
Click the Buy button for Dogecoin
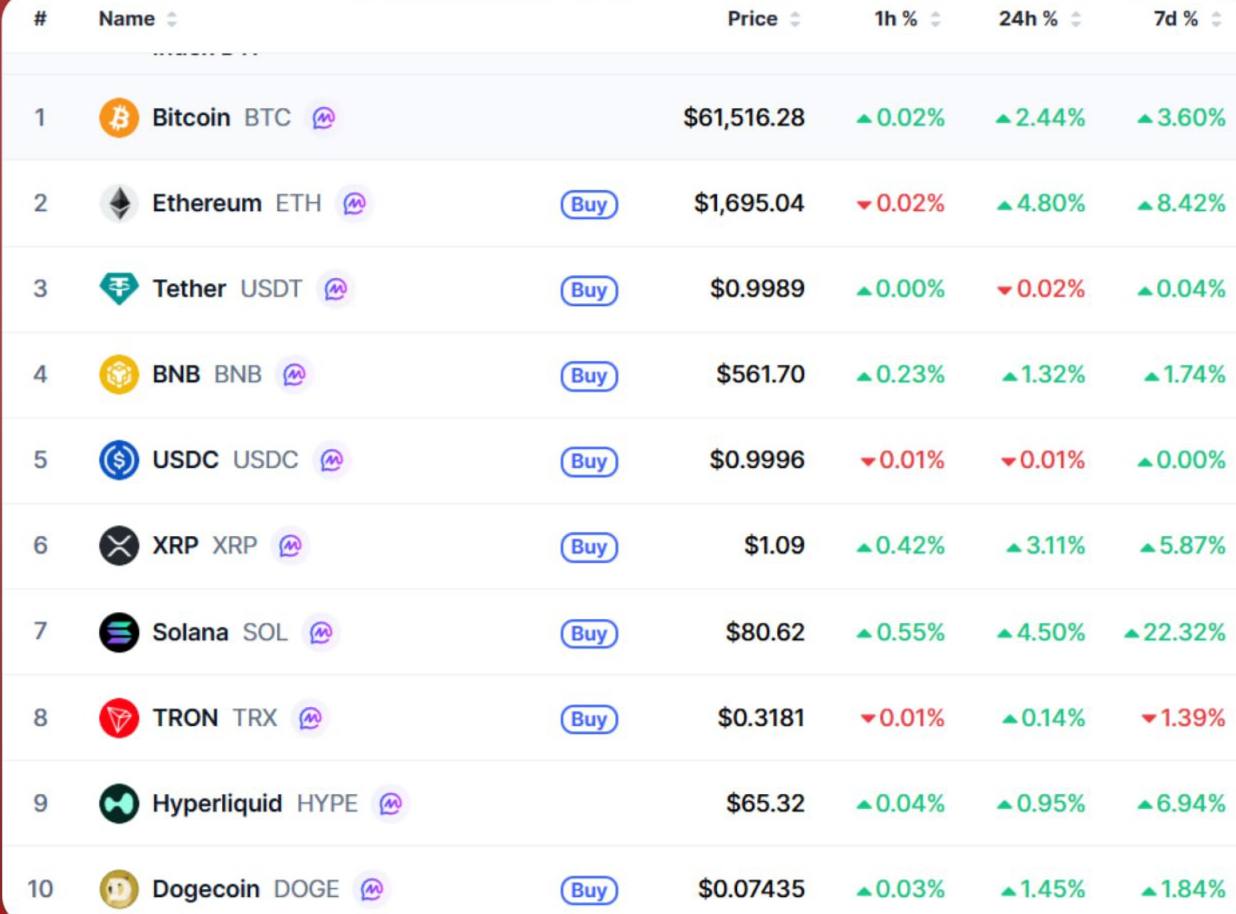[589, 890]
